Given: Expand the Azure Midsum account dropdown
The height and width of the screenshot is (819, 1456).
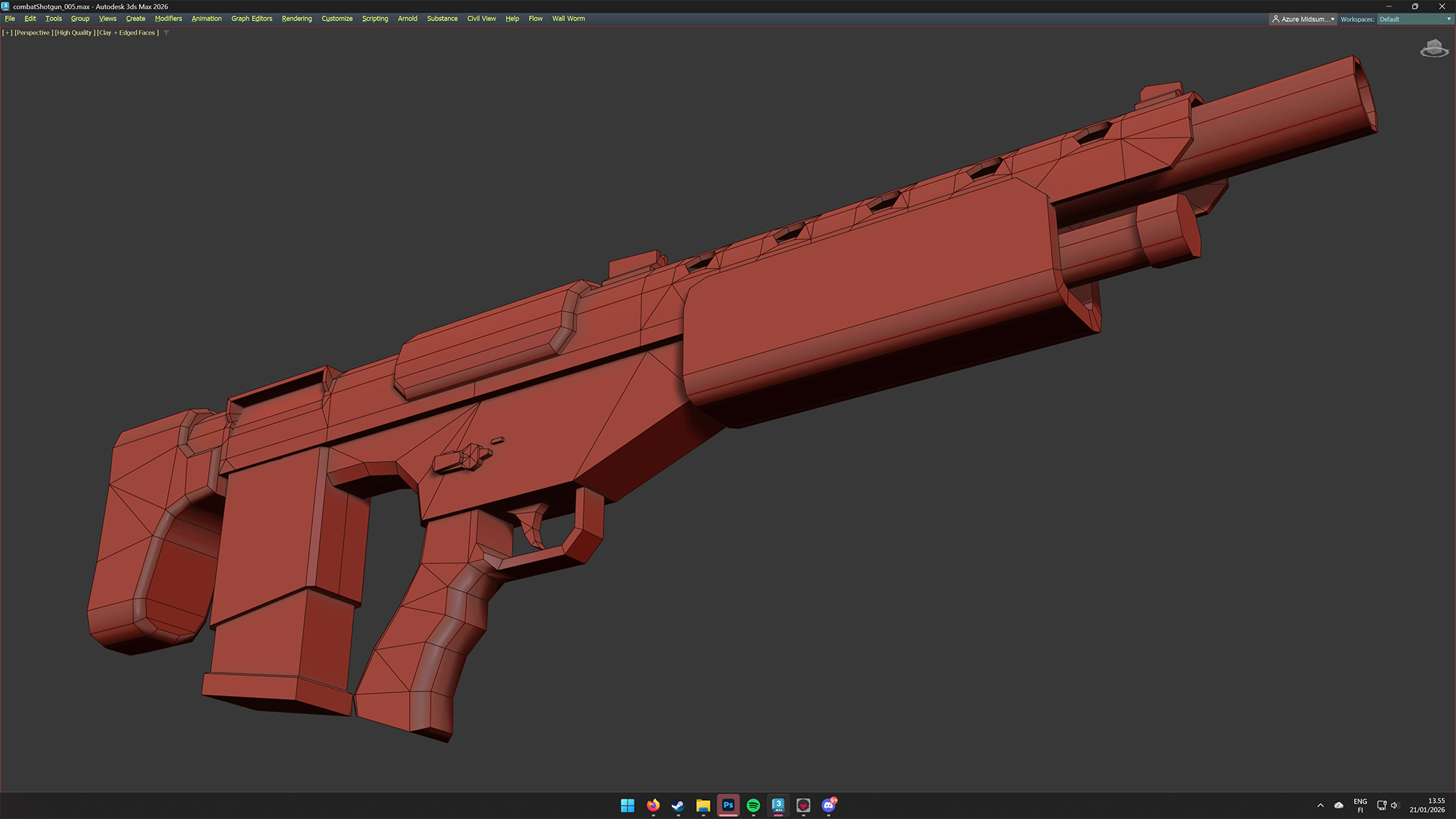Looking at the screenshot, I should pyautogui.click(x=1303, y=19).
